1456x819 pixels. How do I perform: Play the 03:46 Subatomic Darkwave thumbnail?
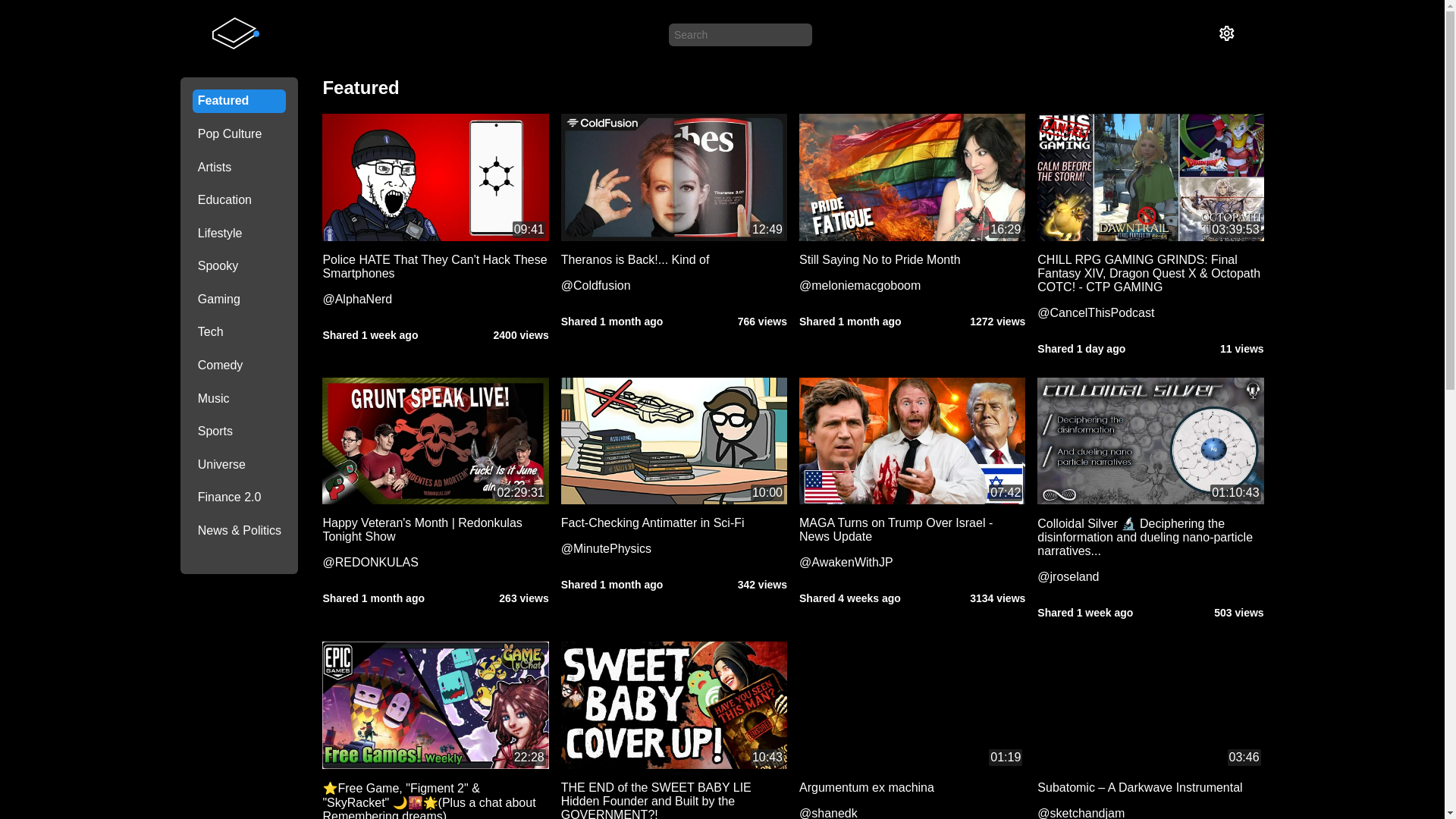tap(1150, 705)
